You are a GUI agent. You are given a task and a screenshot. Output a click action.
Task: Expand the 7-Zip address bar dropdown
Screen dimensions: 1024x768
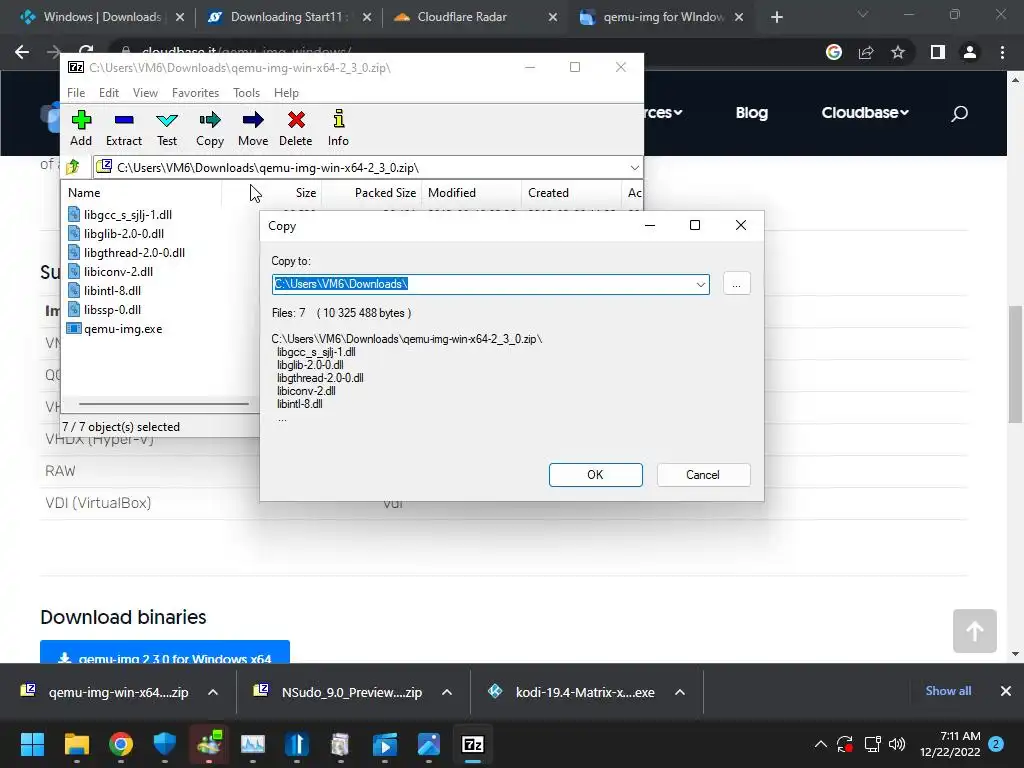click(634, 168)
